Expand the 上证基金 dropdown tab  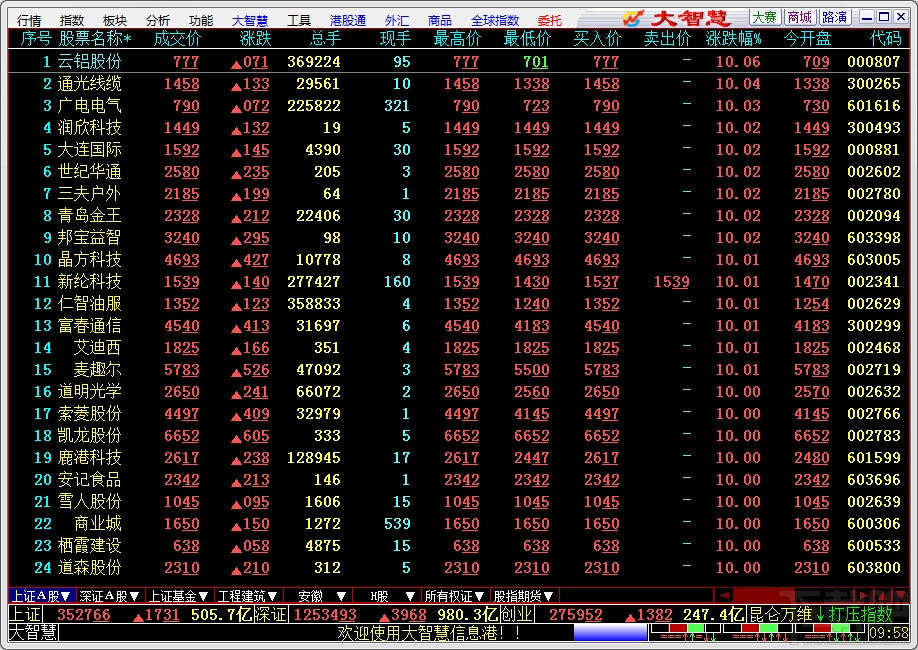[x=179, y=596]
